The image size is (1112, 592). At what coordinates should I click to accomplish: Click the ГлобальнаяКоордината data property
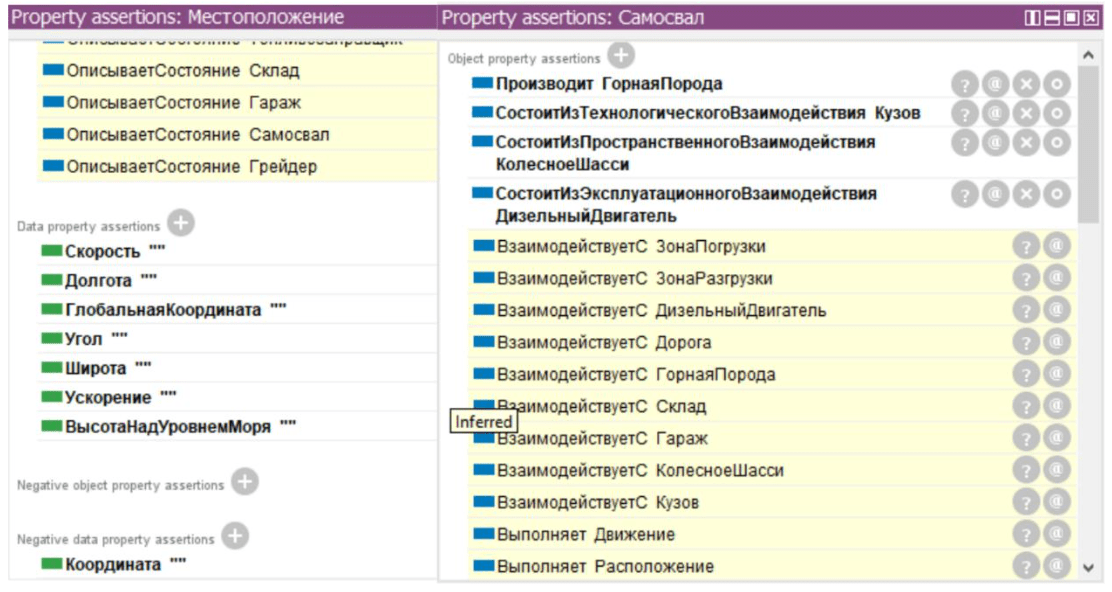point(163,310)
